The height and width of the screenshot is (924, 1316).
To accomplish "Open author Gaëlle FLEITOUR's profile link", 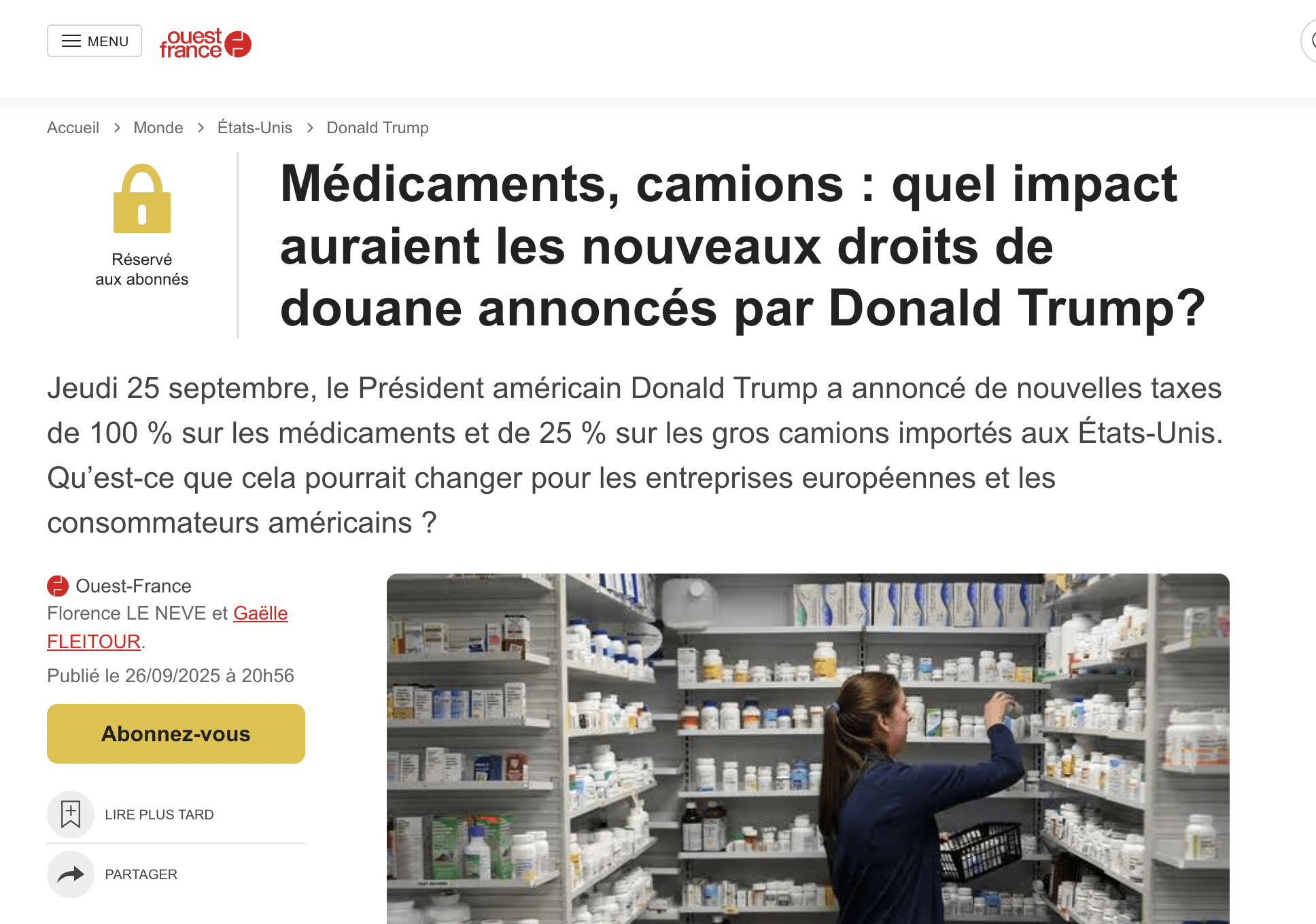I will click(x=167, y=627).
